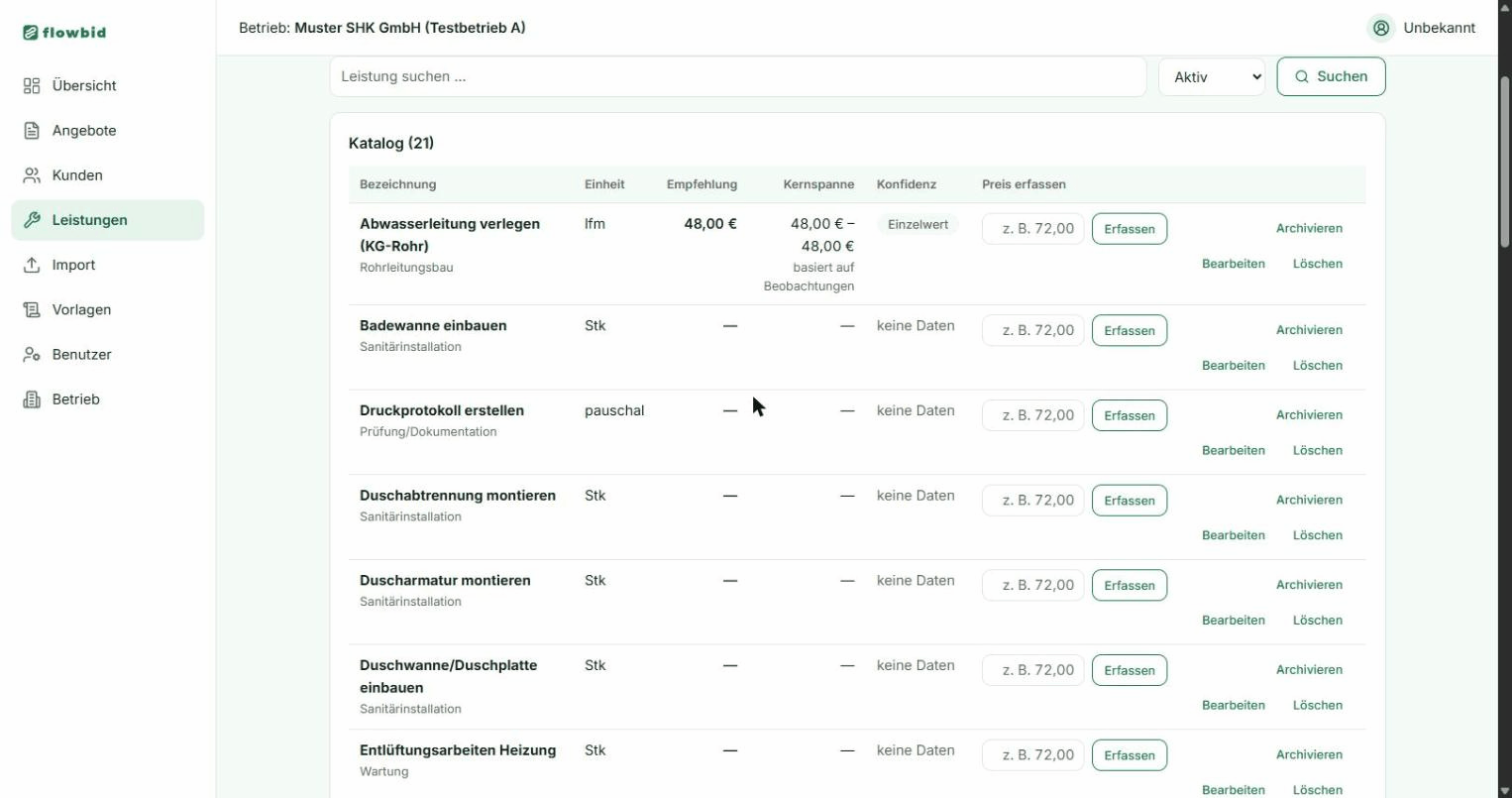Open the Übersicht dashboard icon
Screen dimensions: 1512x798
[32, 85]
